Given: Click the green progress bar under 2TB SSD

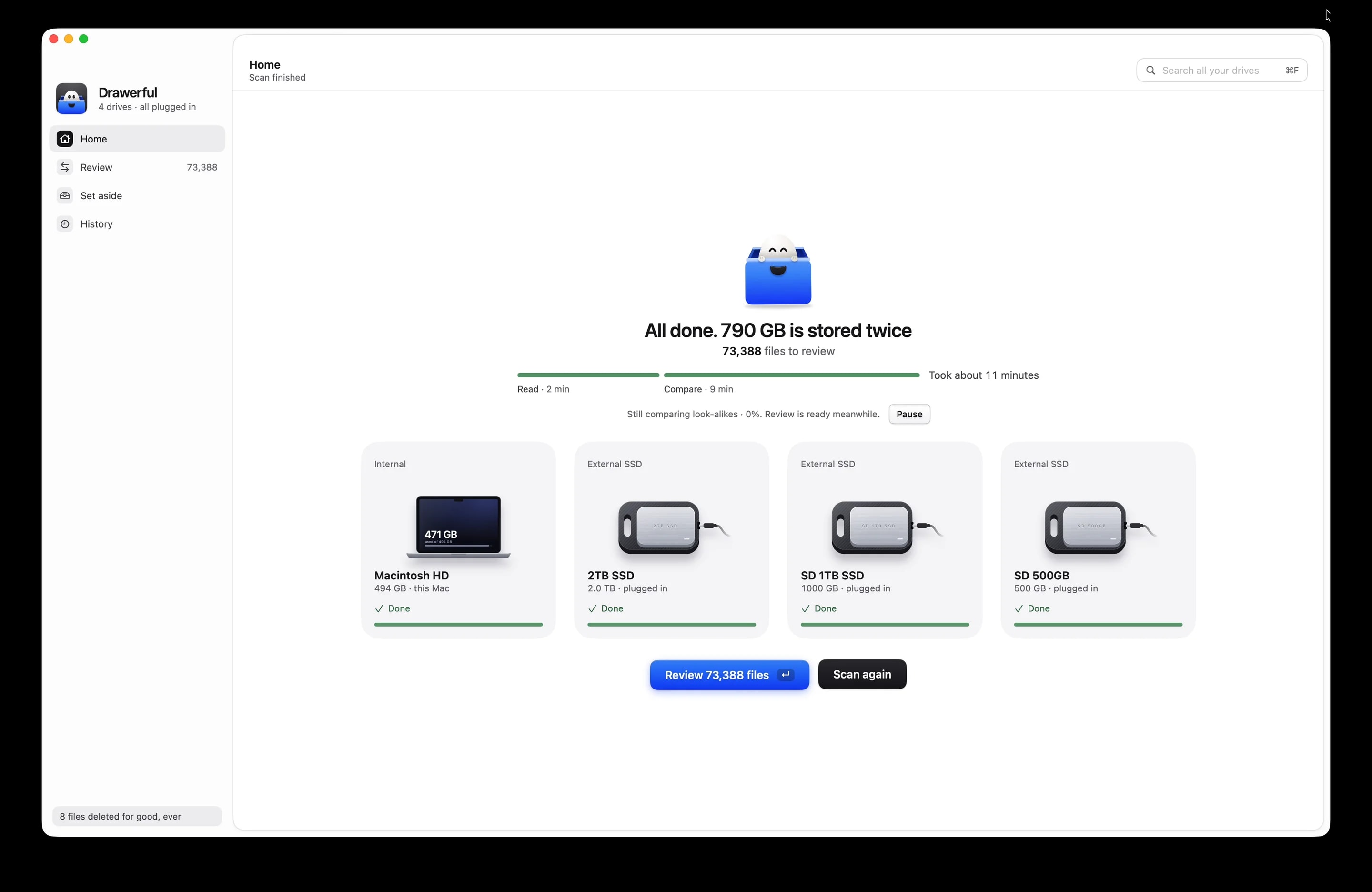Looking at the screenshot, I should tap(672, 625).
